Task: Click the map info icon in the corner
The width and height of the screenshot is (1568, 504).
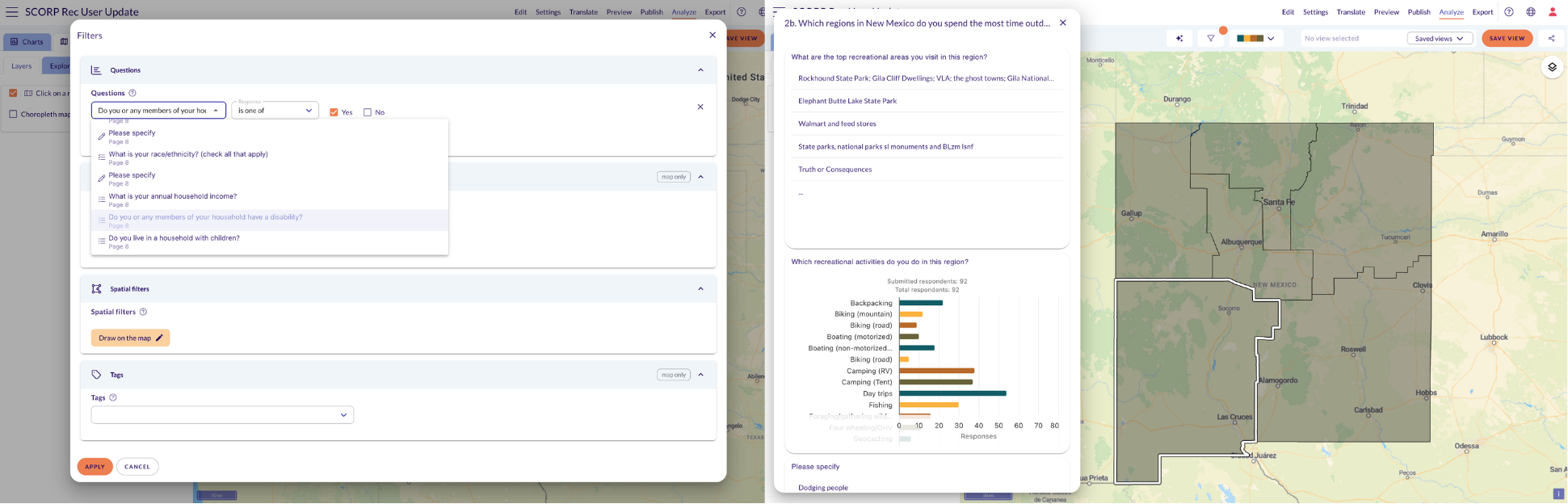Action: click(1558, 493)
